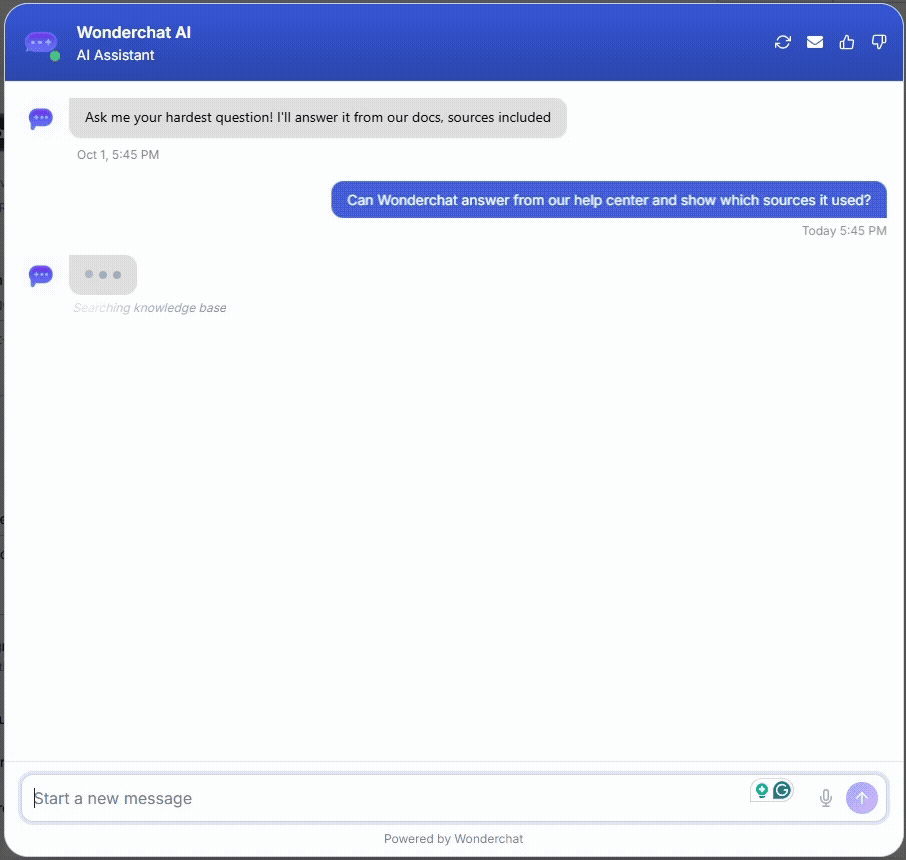The width and height of the screenshot is (906, 860).
Task: Click the three-dot typing indicator bubble
Action: (x=103, y=275)
